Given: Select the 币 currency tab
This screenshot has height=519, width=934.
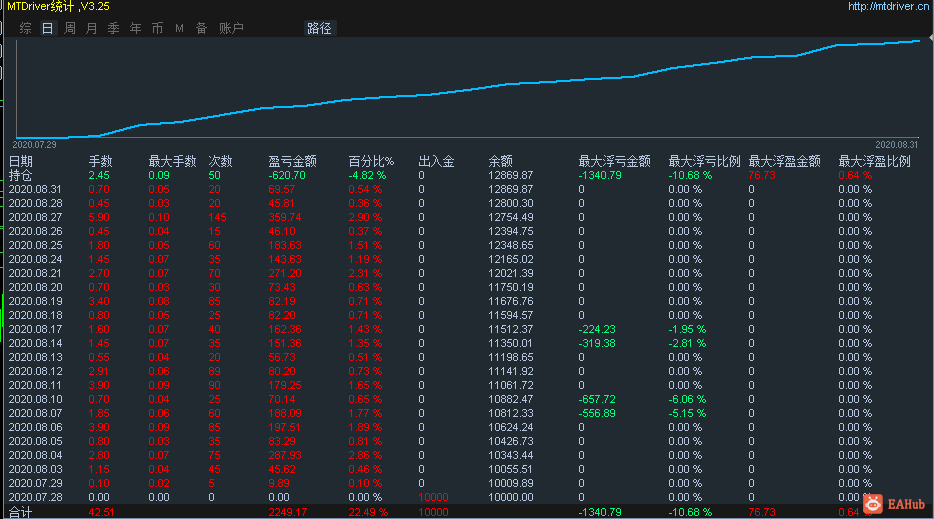Looking at the screenshot, I should (157, 29).
